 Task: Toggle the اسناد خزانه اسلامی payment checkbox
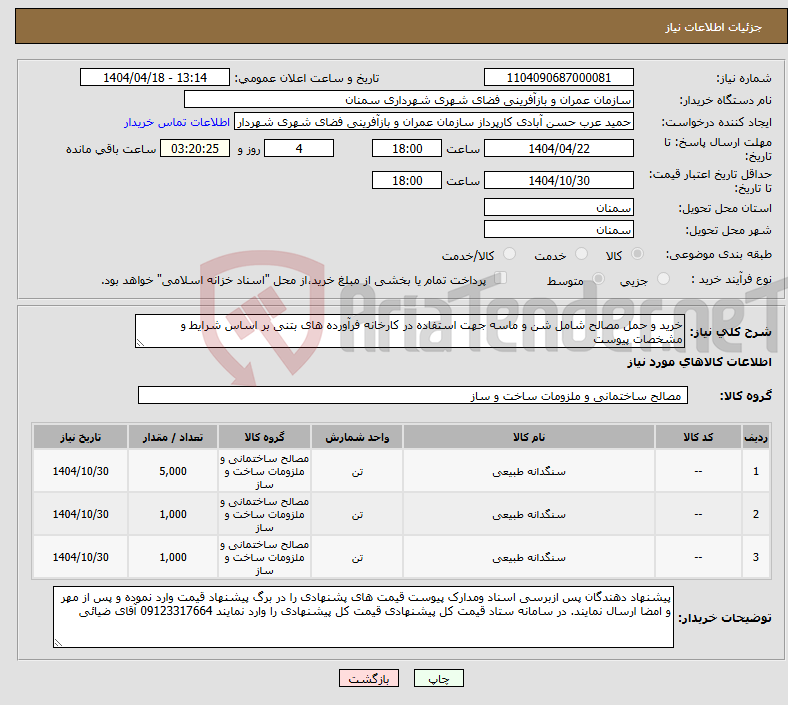[501, 277]
